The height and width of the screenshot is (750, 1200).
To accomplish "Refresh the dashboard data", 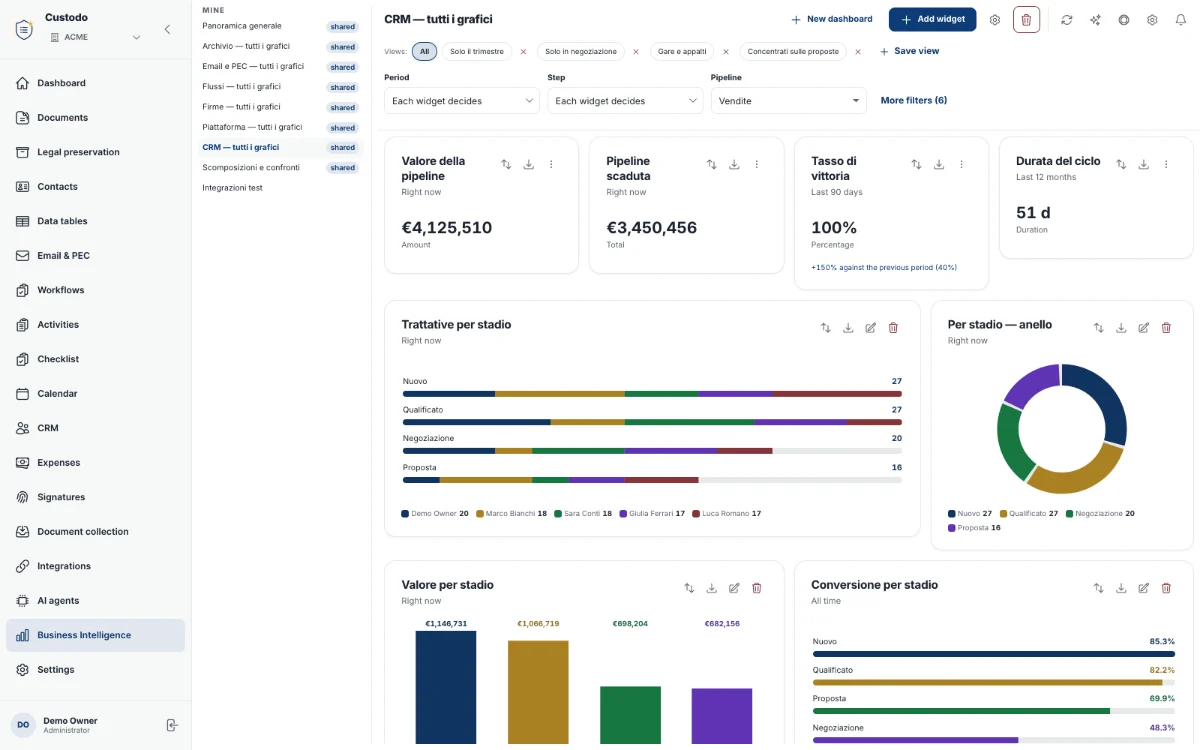I will pos(1067,19).
